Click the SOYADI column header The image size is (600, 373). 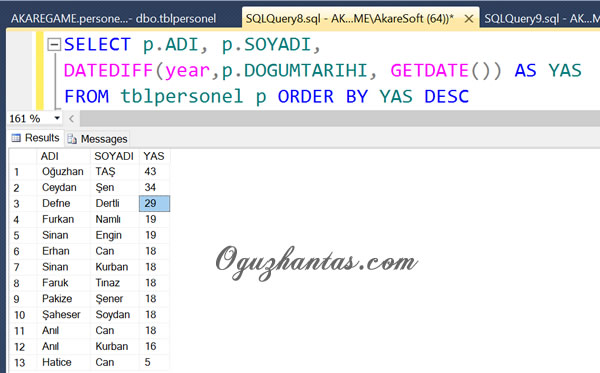114,156
